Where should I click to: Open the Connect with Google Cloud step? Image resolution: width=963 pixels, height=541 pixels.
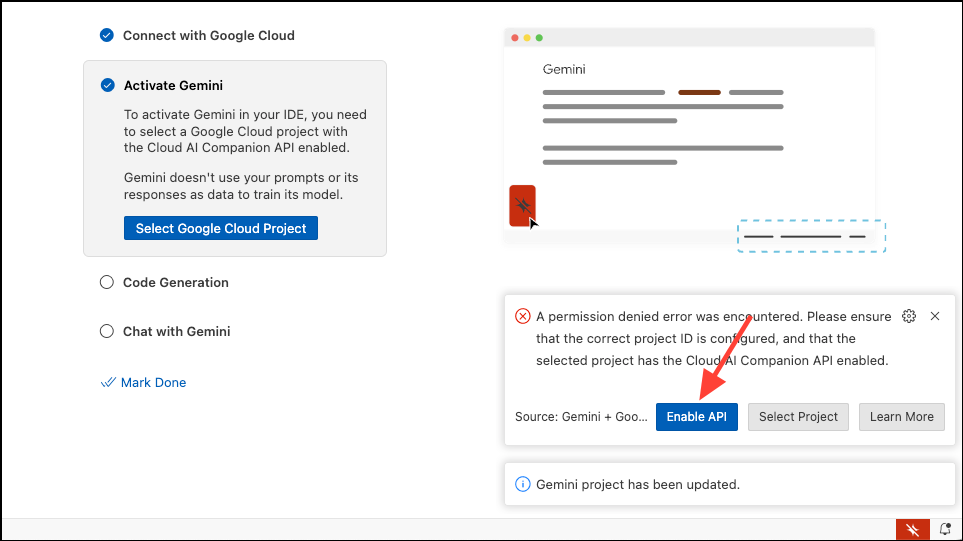point(209,36)
